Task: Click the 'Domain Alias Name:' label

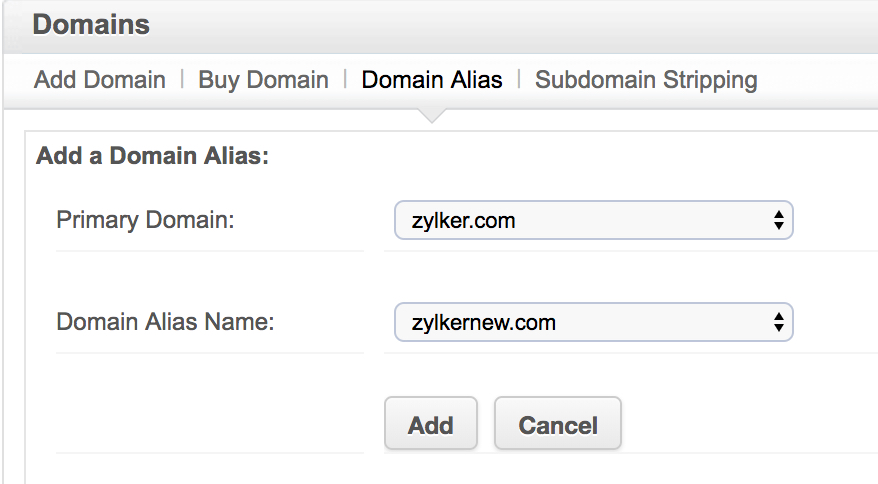Action: pyautogui.click(x=165, y=322)
